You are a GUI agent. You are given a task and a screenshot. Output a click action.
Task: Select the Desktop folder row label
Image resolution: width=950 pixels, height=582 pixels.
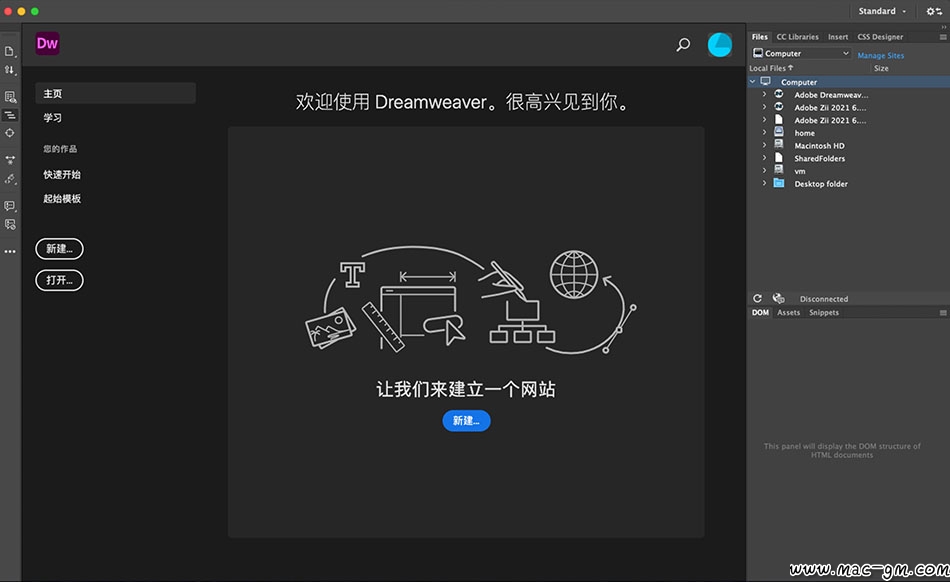(821, 184)
